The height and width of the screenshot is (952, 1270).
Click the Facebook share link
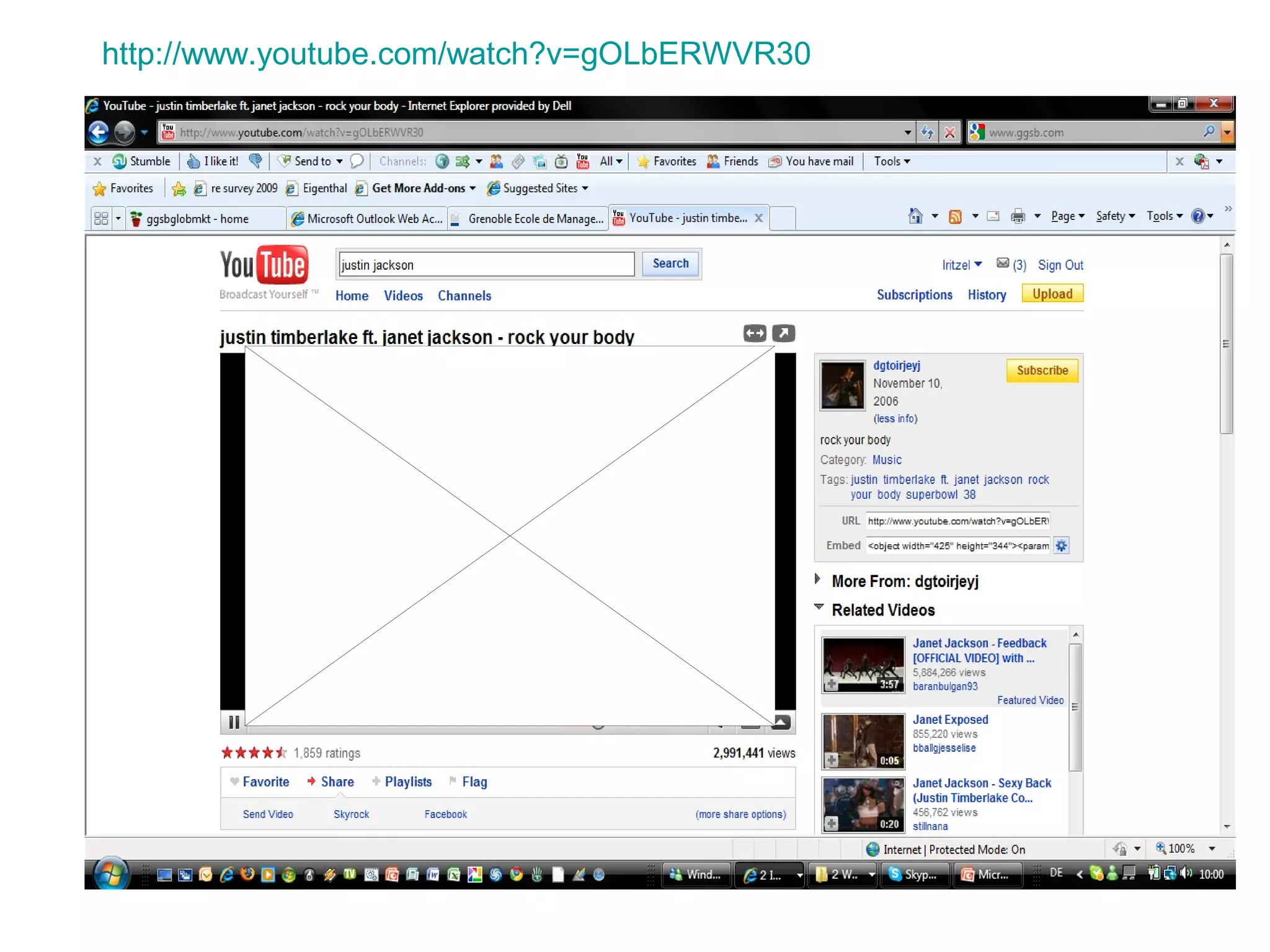point(445,814)
